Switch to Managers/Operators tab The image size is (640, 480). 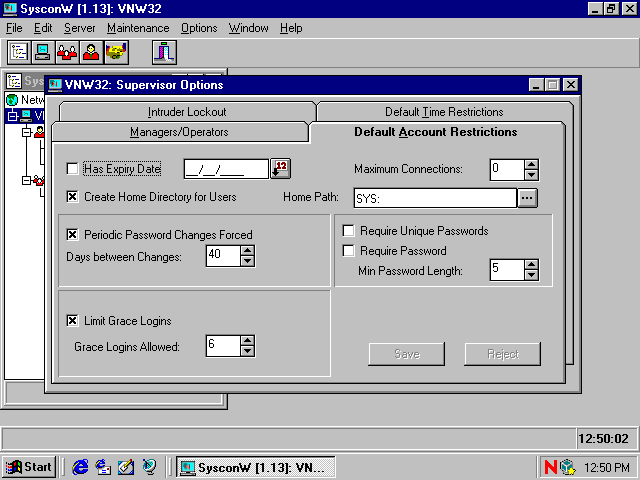pos(179,132)
